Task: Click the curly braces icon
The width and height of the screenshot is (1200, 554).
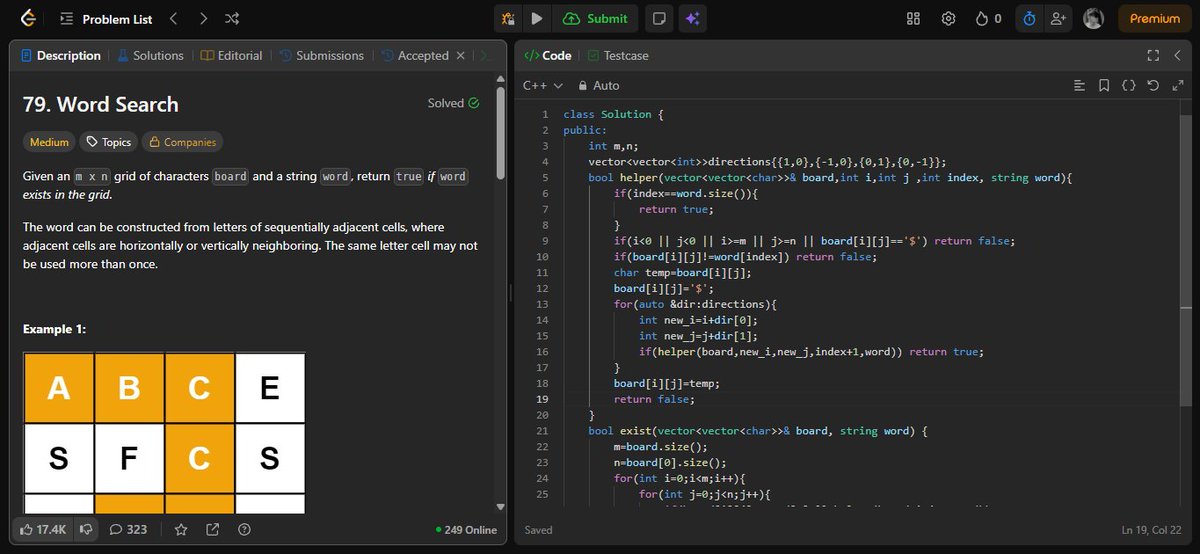Action: [1129, 86]
